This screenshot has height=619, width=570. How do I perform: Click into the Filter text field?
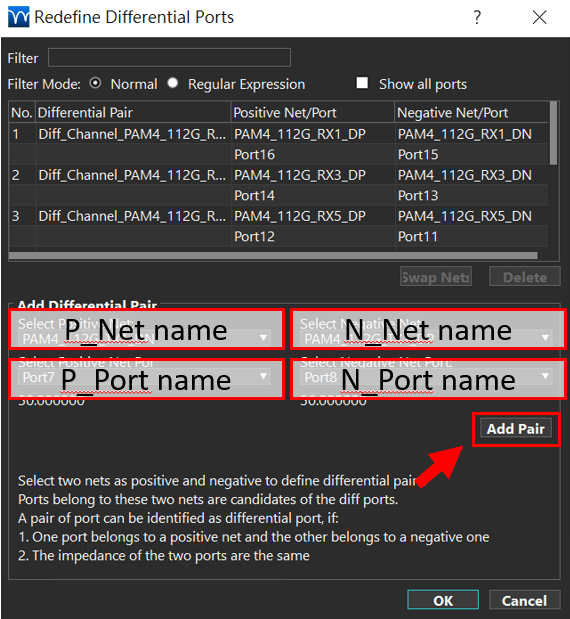pyautogui.click(x=169, y=58)
